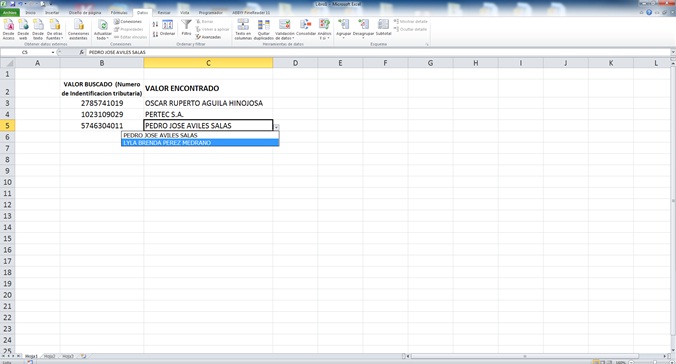676x364 pixels.
Task: Click Quitar duplicados icon
Action: (263, 29)
